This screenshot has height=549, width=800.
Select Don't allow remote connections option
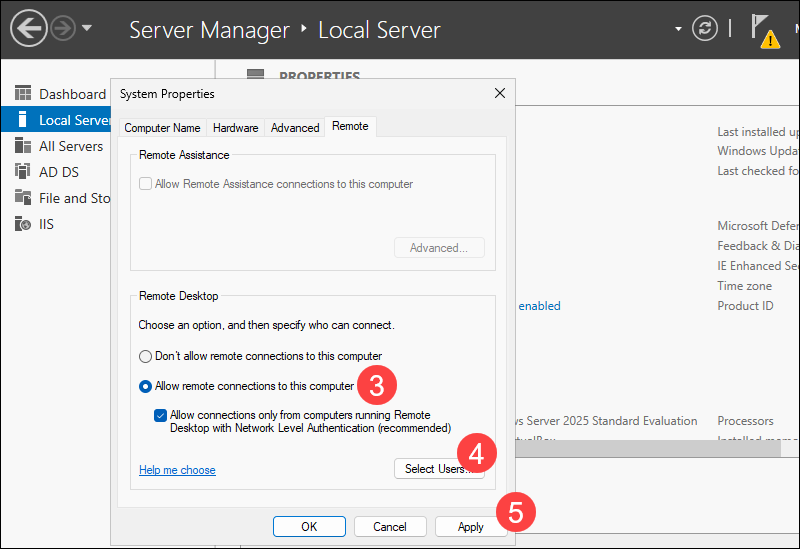pos(146,356)
